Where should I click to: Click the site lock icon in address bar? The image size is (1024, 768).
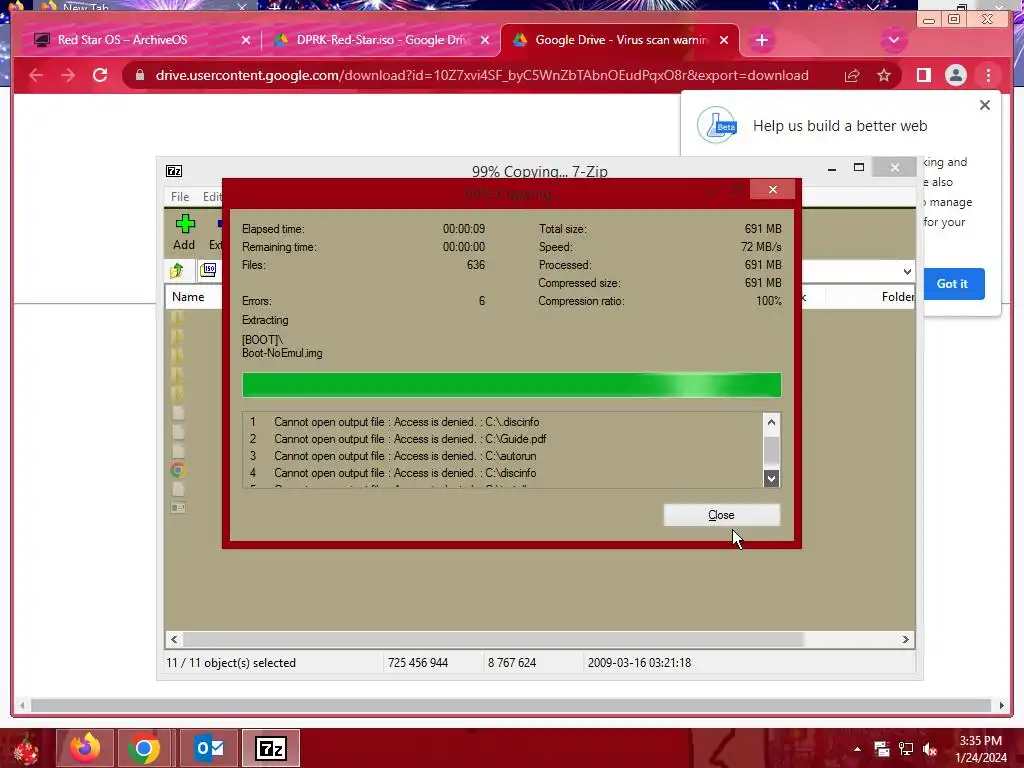click(x=139, y=75)
